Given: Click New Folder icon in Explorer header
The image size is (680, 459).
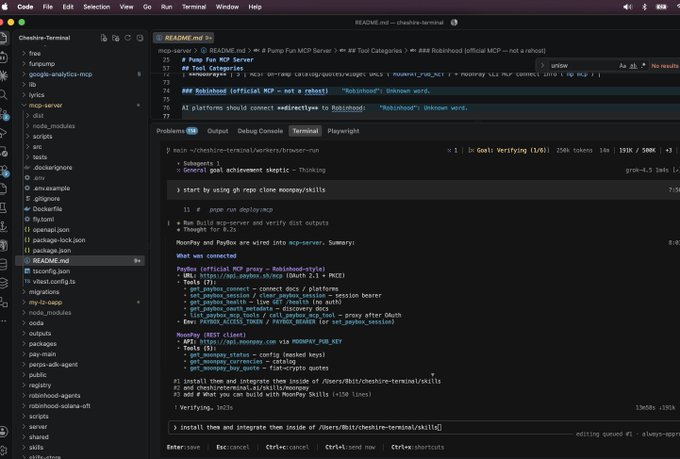Looking at the screenshot, I should click(x=115, y=38).
